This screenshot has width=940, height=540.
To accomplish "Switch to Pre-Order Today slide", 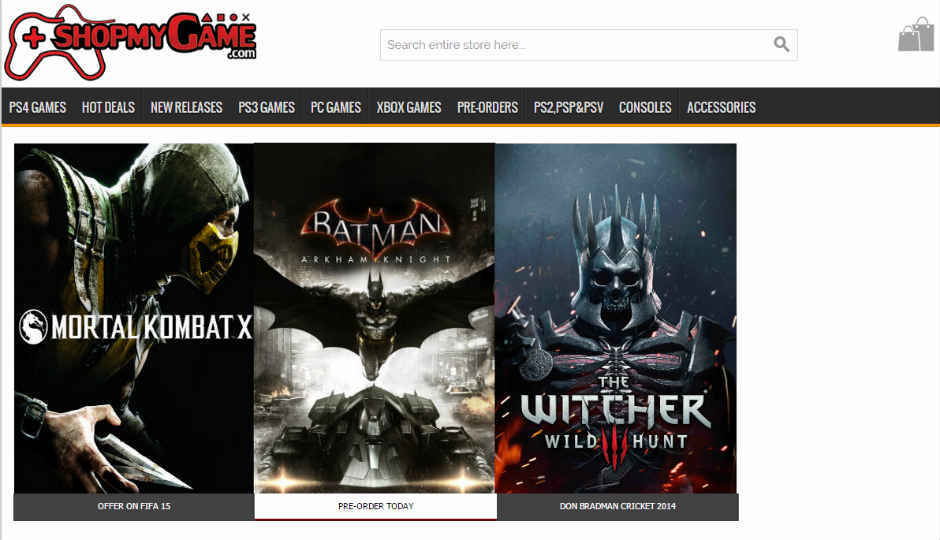I will click(x=376, y=506).
